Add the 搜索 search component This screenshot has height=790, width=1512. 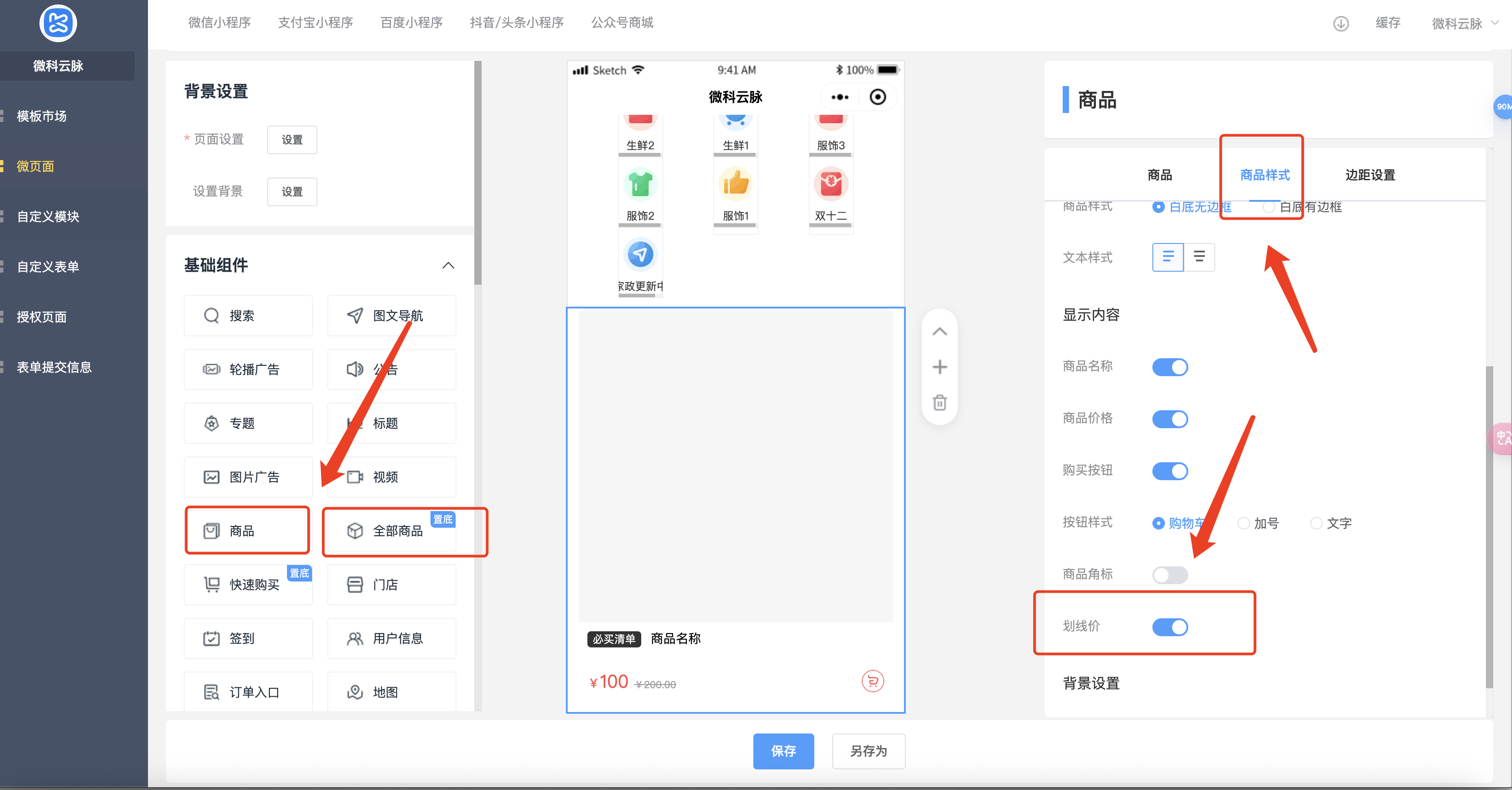(248, 316)
